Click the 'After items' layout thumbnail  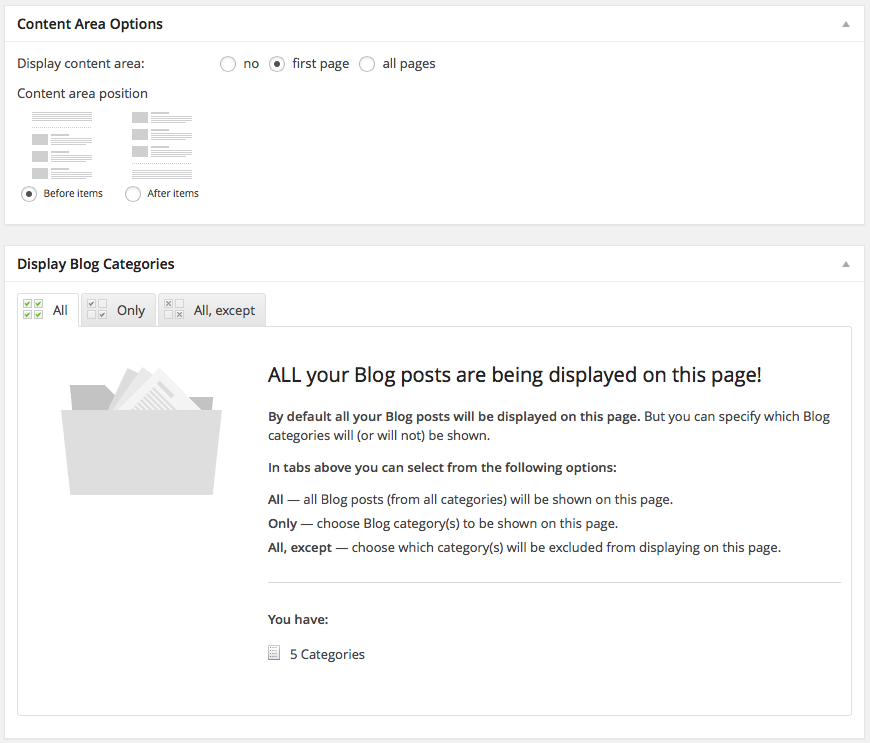pos(161,145)
